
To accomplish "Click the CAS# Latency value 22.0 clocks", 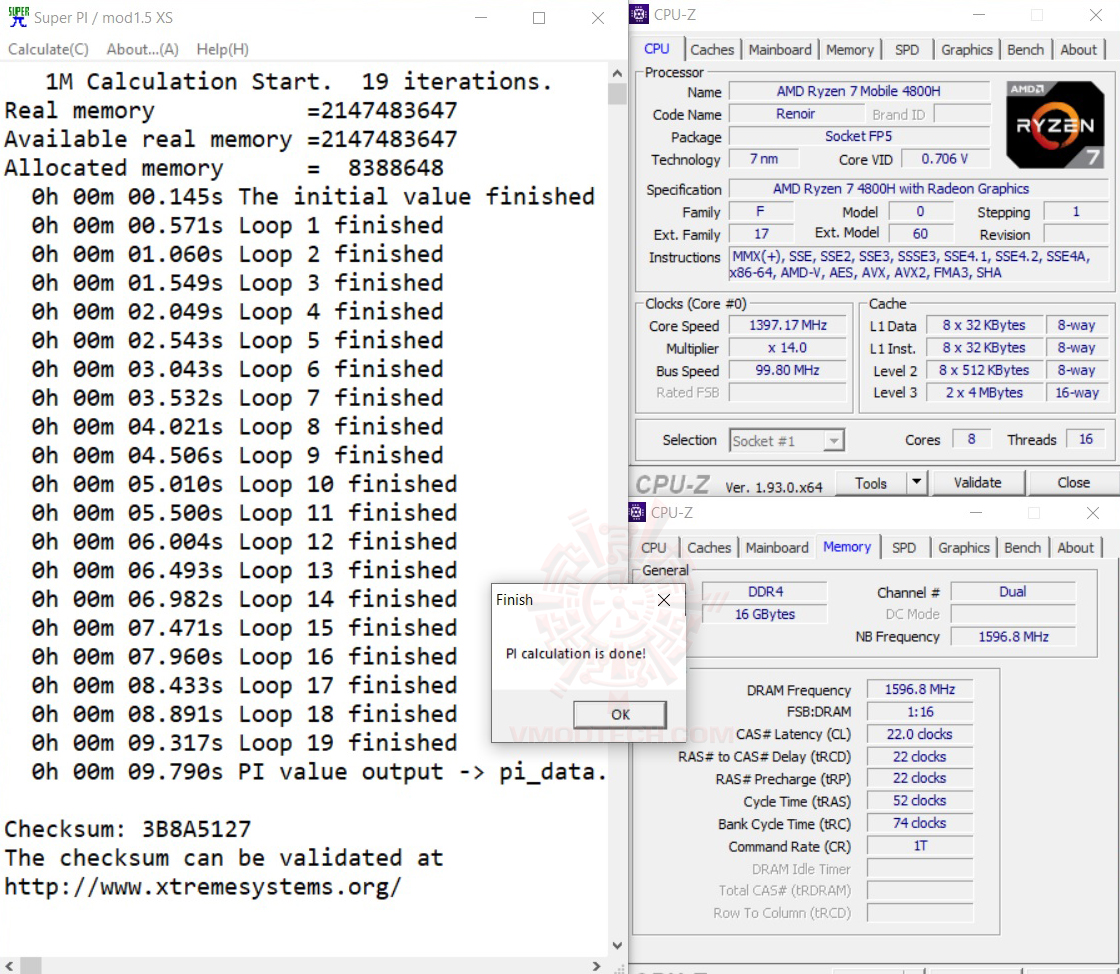I will 919,734.
